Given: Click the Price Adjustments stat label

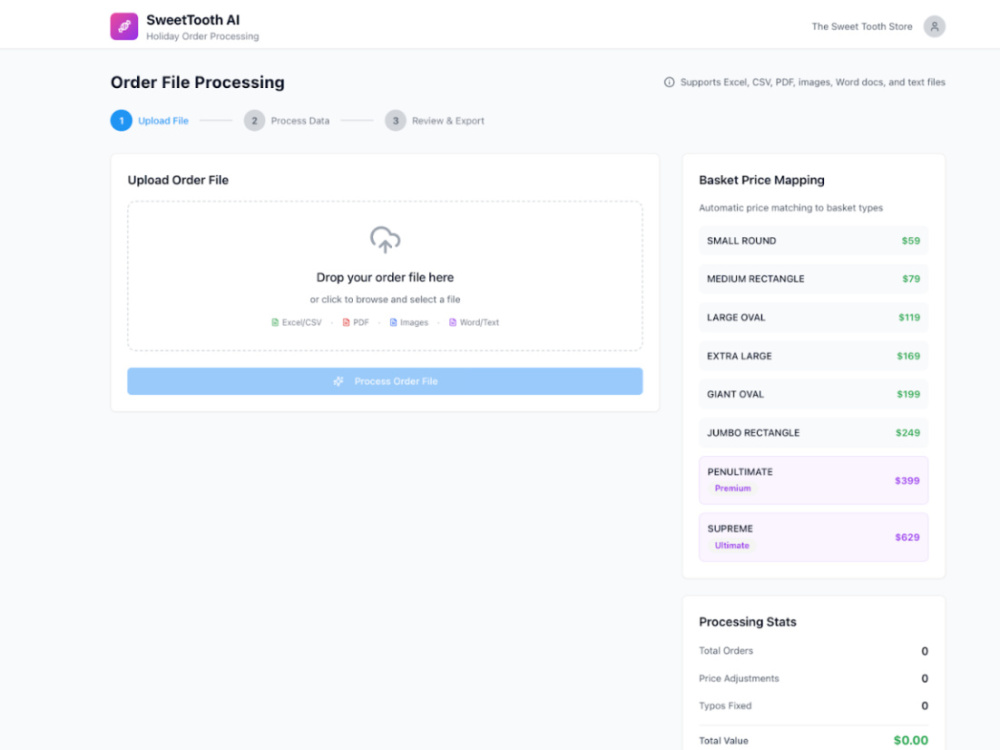Looking at the screenshot, I should (739, 679).
